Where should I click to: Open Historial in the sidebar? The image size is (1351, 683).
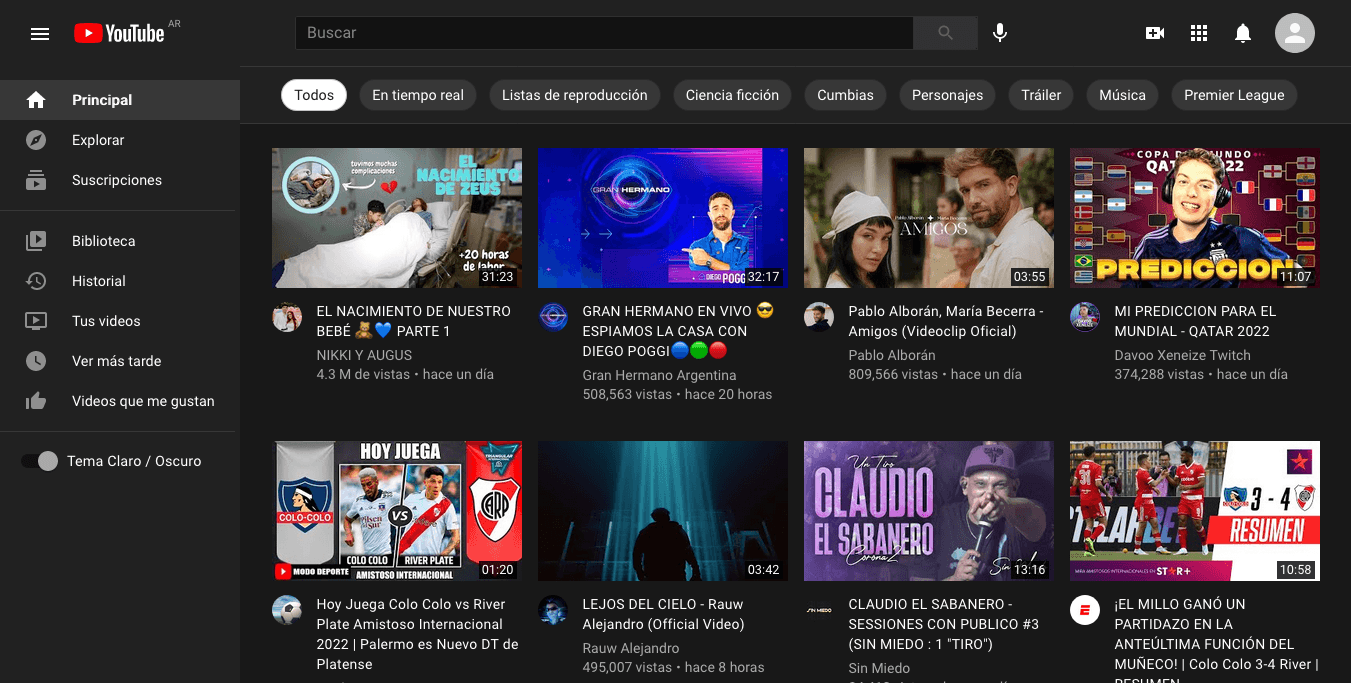(x=120, y=281)
